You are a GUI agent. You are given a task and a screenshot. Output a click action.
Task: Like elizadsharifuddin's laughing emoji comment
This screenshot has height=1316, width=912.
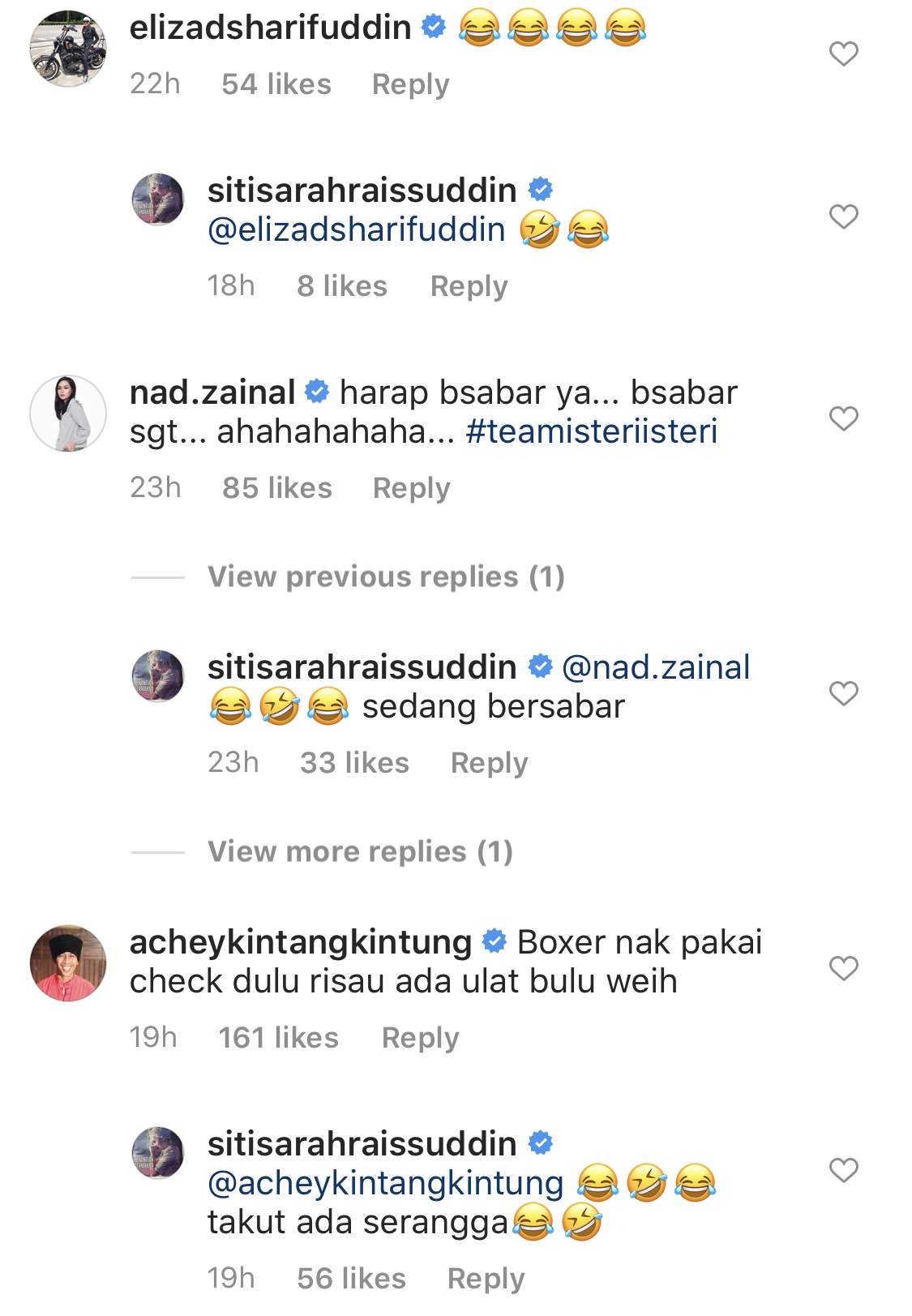(843, 54)
